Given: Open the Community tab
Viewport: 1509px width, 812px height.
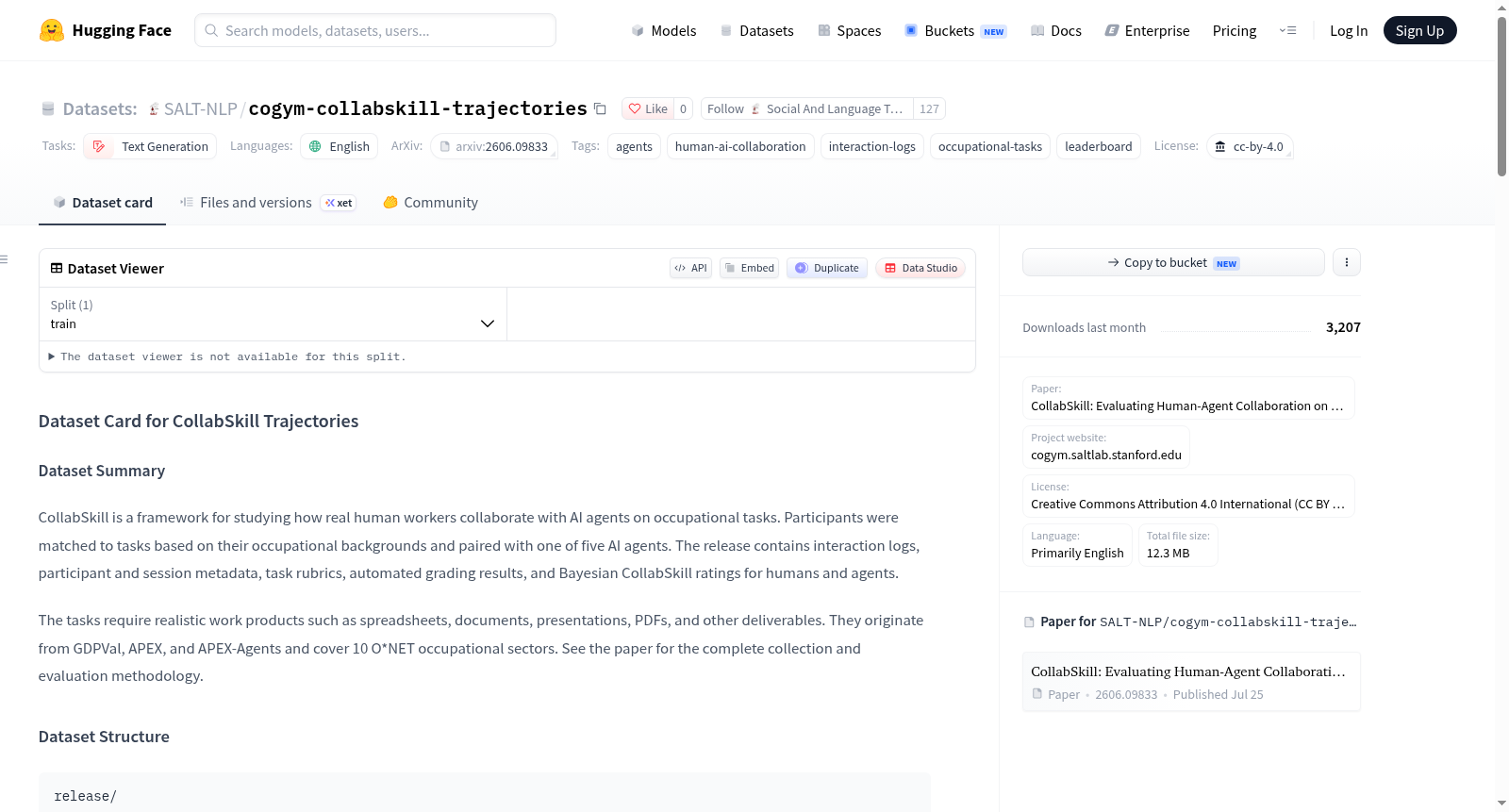Looking at the screenshot, I should click(x=430, y=203).
